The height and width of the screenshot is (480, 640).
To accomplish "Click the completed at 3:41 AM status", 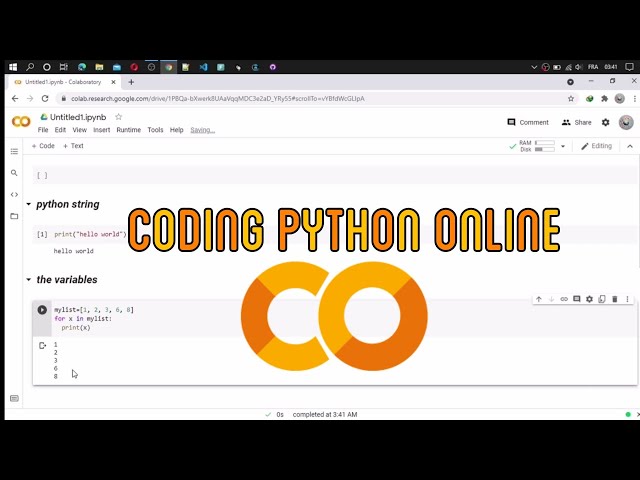I will [x=325, y=414].
